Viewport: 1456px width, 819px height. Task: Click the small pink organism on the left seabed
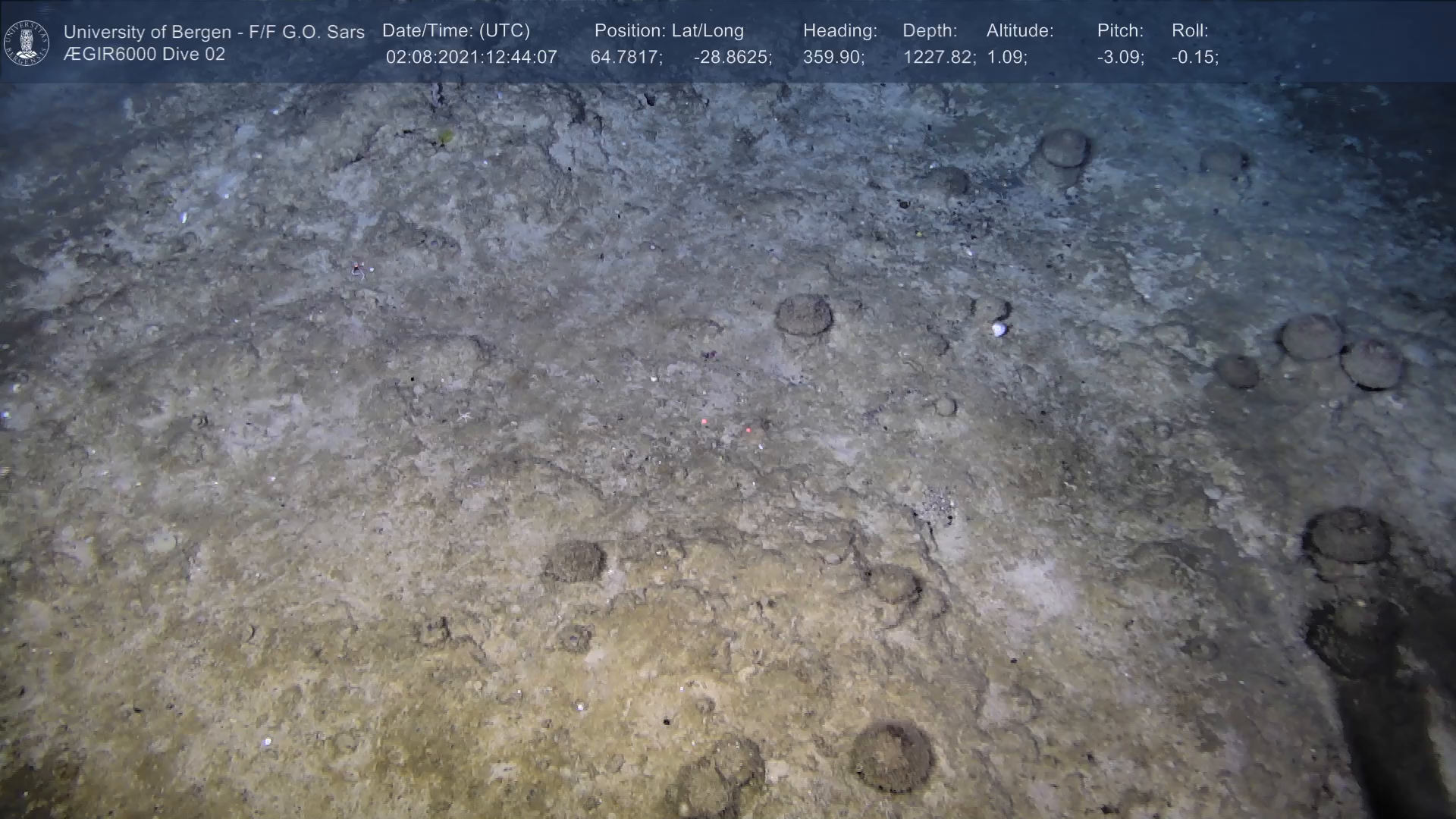(x=357, y=268)
